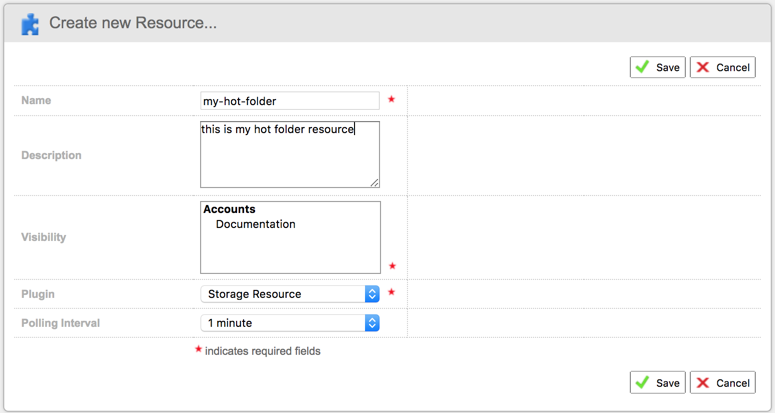Open the Storage Resource plugin dropdown

pos(290,294)
